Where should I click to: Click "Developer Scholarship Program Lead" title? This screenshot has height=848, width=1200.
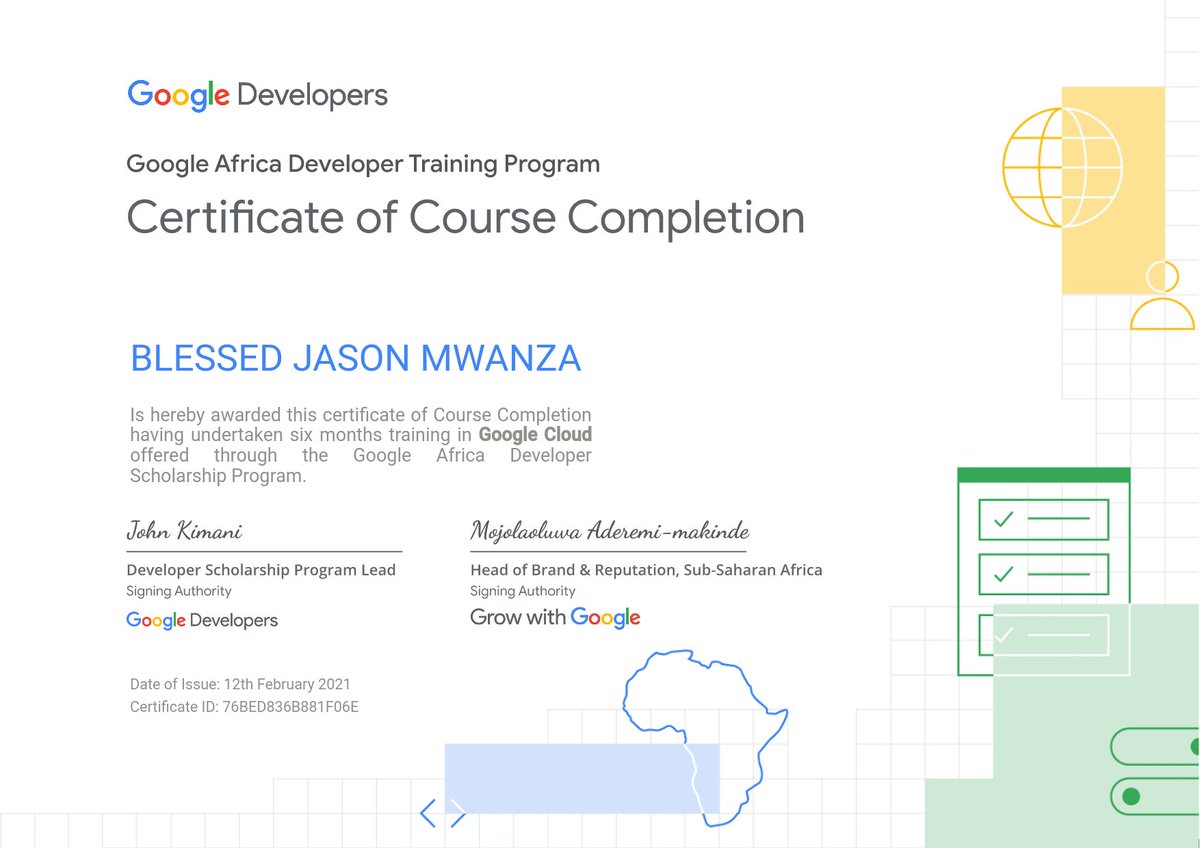(x=261, y=570)
